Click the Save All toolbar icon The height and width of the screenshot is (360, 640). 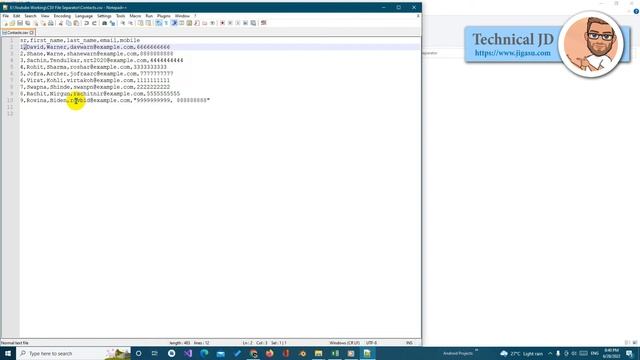click(27, 23)
